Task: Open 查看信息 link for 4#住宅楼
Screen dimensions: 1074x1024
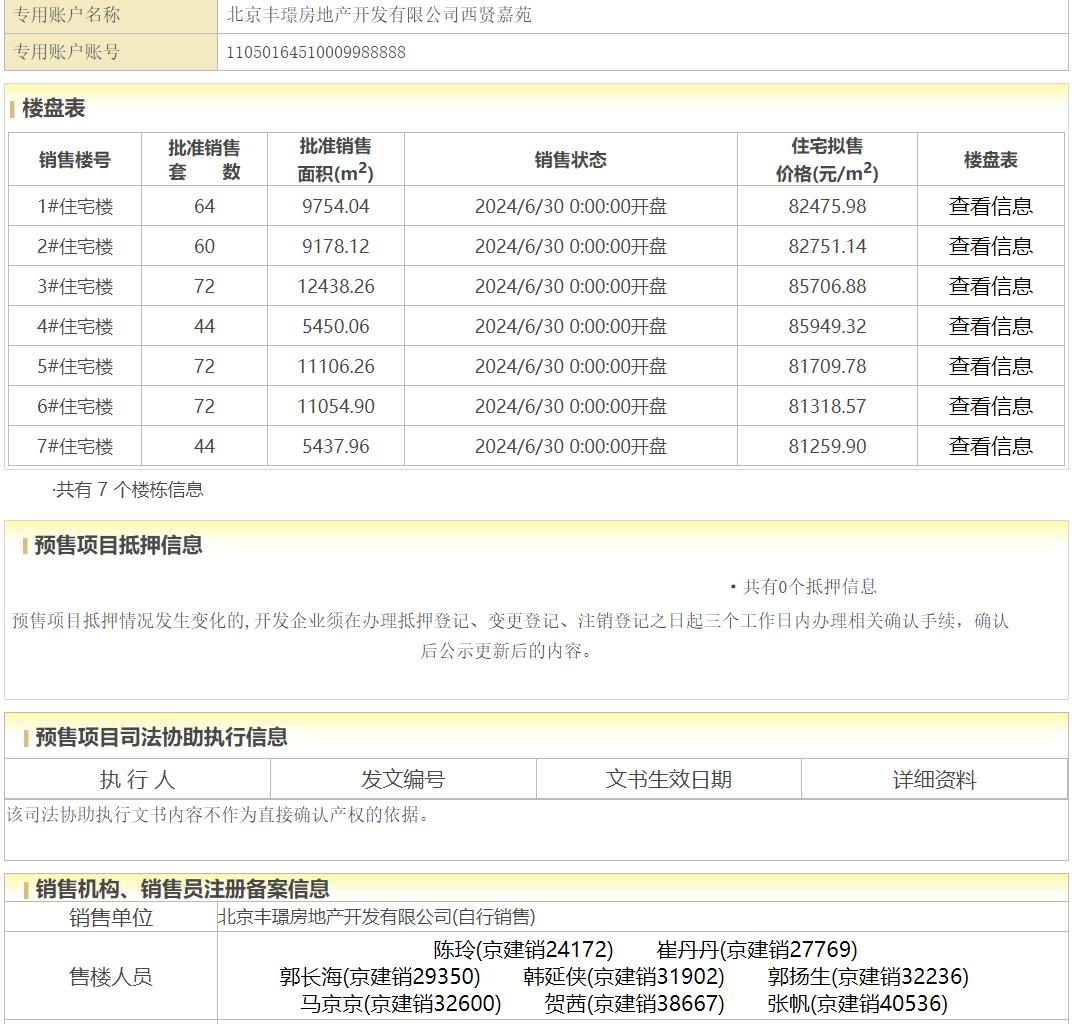Action: coord(990,326)
